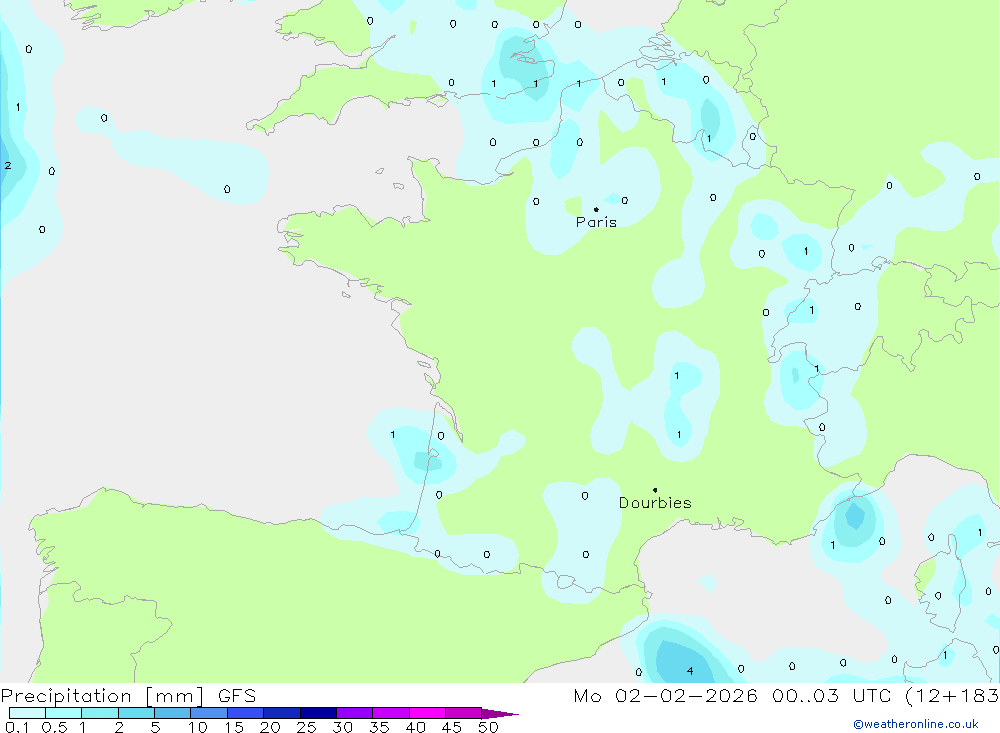Screen dimensions: 1000x733
Task: Click the legend label '0.1'
Action: 17,727
